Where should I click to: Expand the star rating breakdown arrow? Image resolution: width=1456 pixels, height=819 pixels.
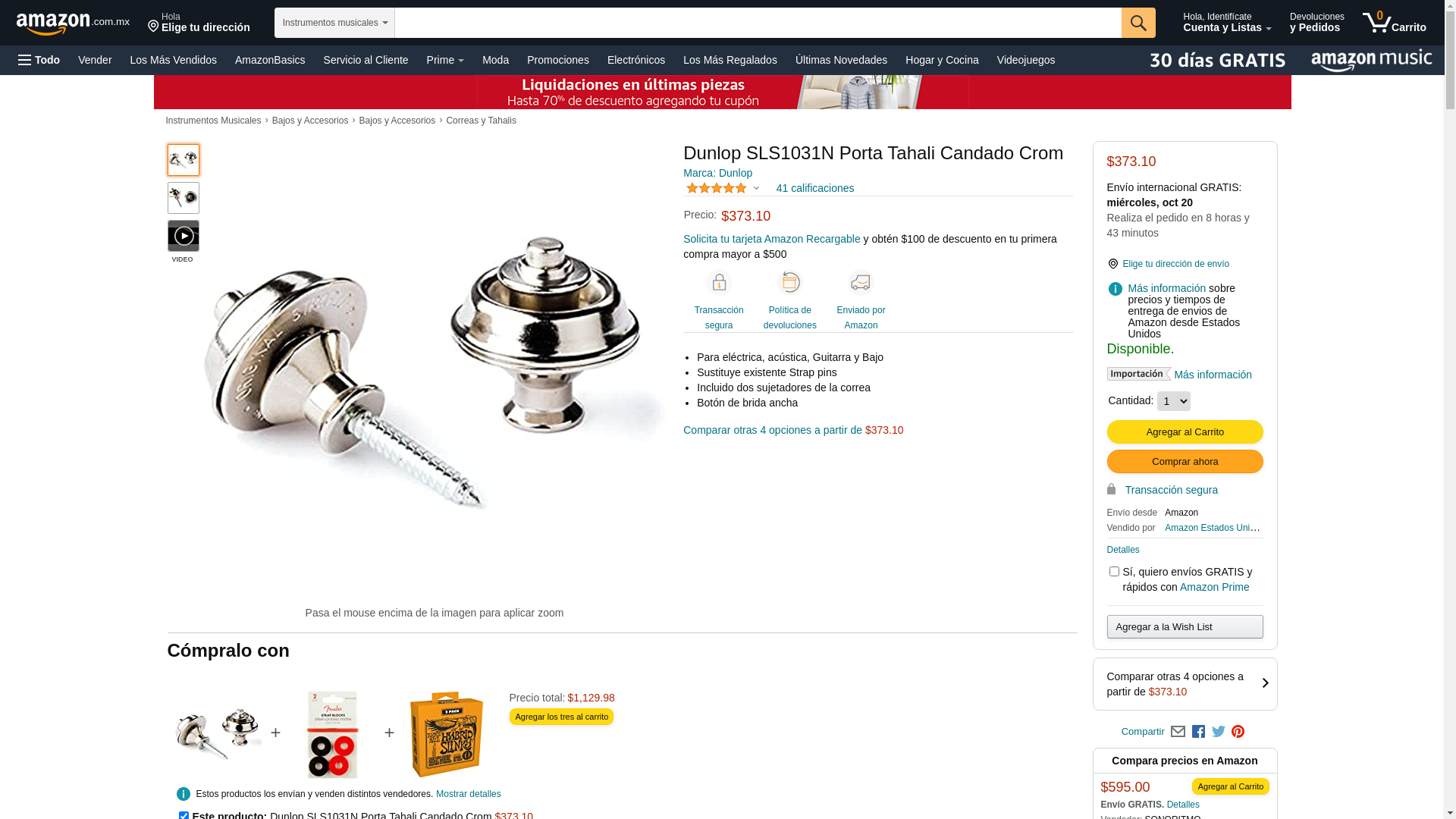[x=756, y=188]
